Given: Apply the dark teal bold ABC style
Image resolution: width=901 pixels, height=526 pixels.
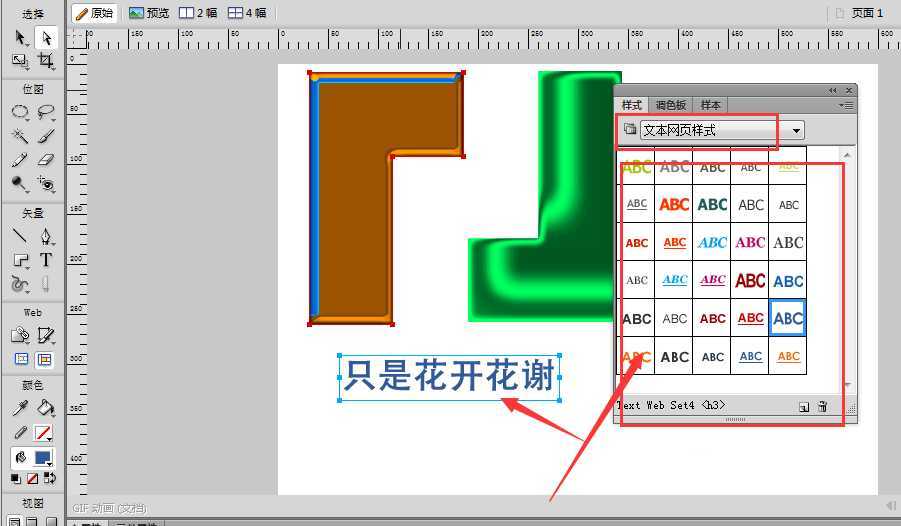Looking at the screenshot, I should click(712, 204).
